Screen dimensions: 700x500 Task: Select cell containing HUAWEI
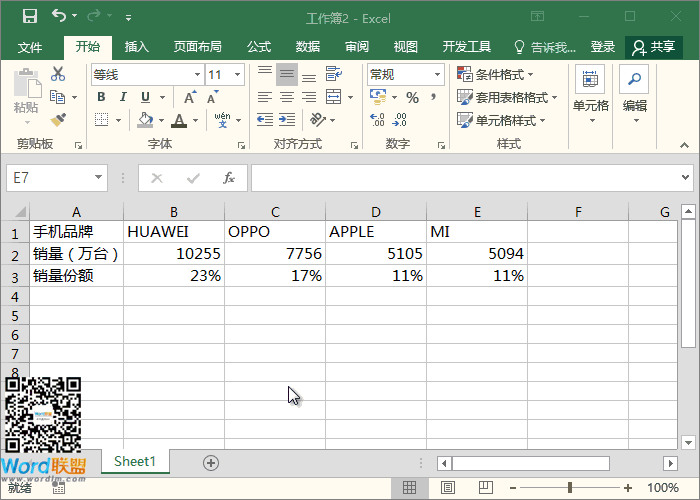[174, 232]
